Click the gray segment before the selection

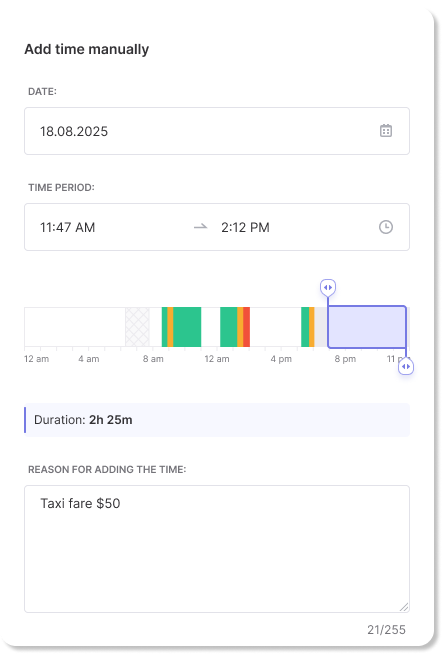(321, 327)
